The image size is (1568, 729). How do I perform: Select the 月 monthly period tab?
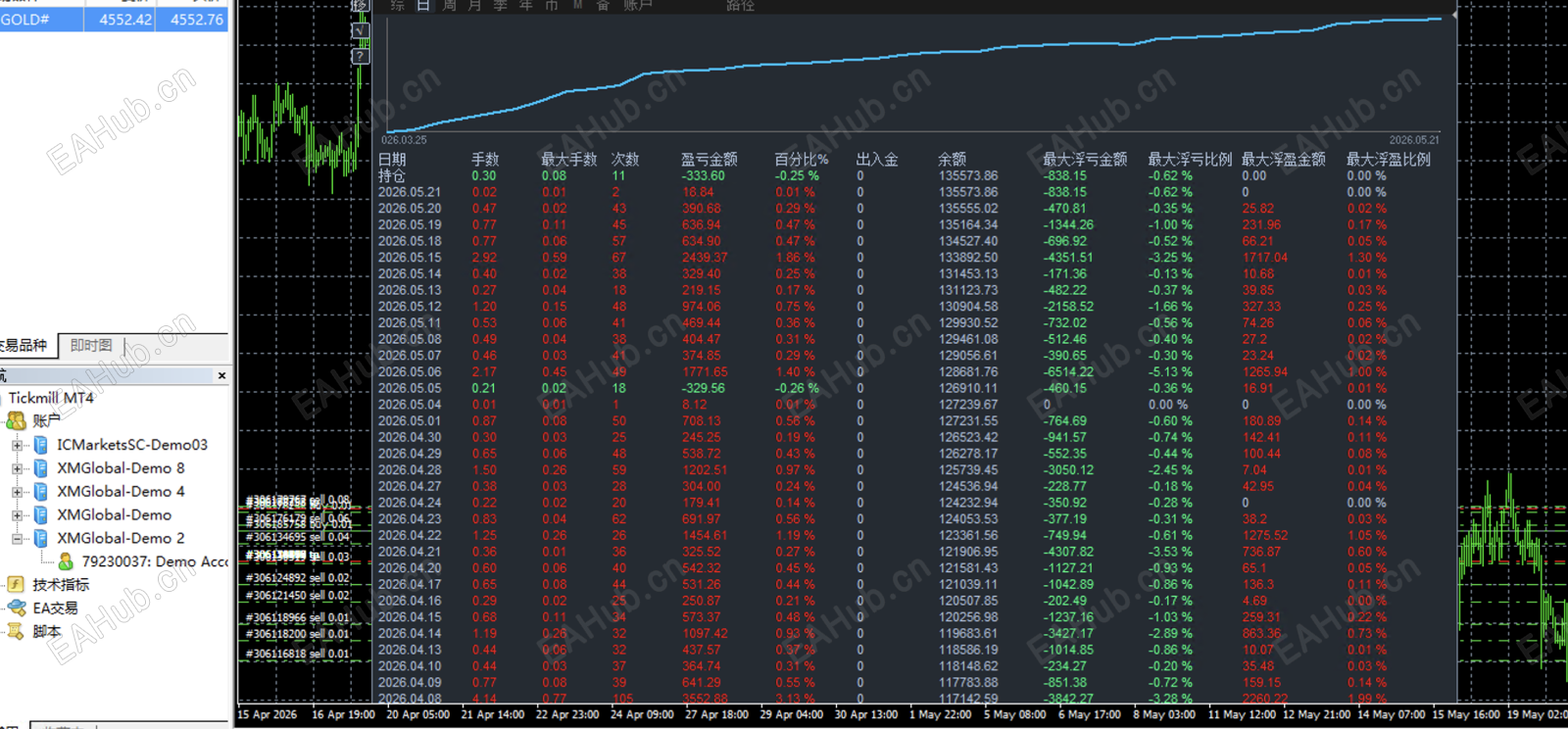tap(474, 6)
